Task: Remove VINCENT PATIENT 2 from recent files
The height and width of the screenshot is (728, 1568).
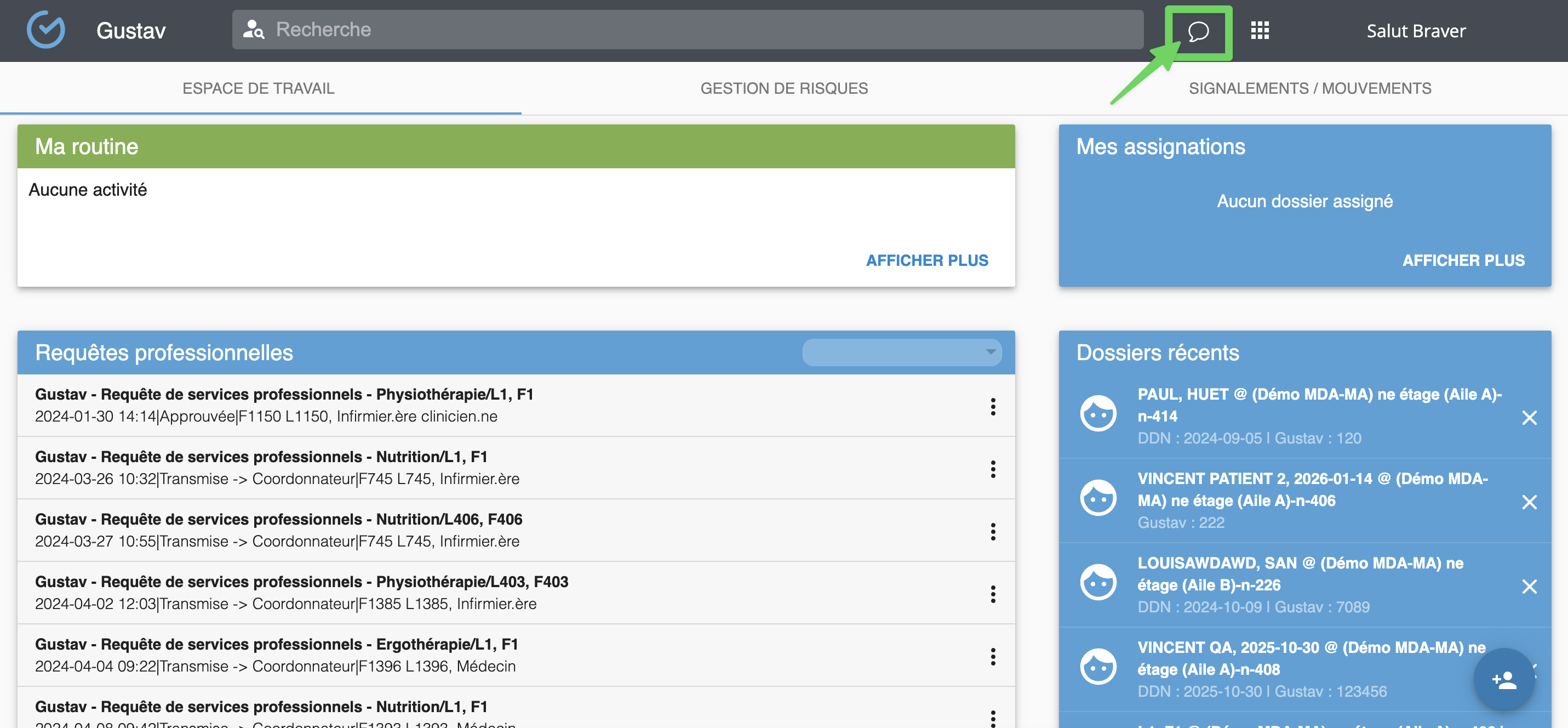Action: (x=1529, y=502)
